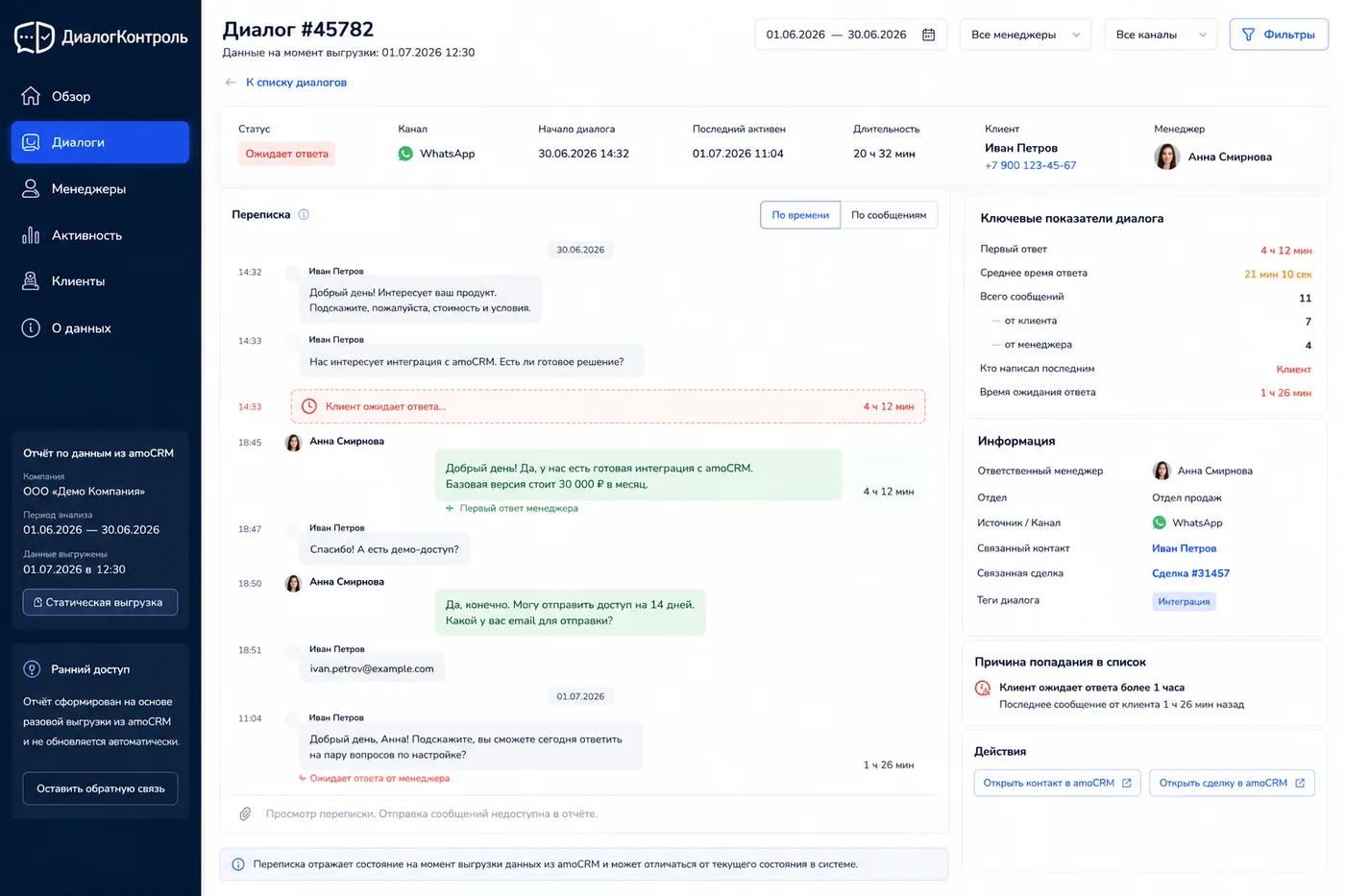Click the Фильтры button
The width and height of the screenshot is (1345, 896).
[1279, 35]
